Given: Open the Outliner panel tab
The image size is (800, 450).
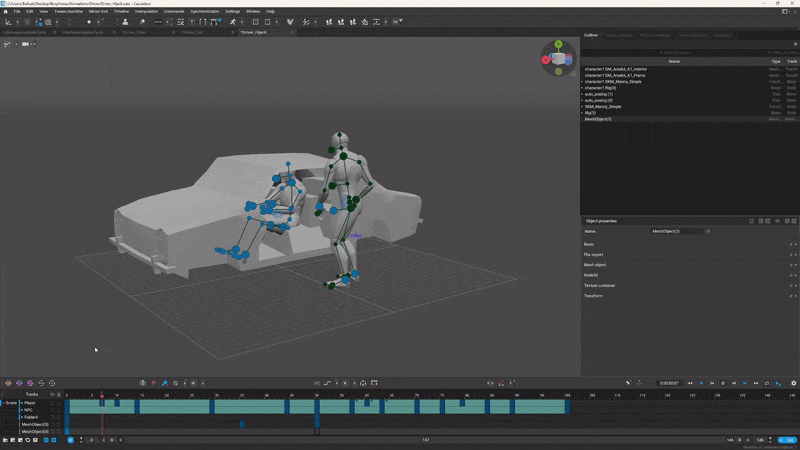Looking at the screenshot, I should (x=591, y=35).
